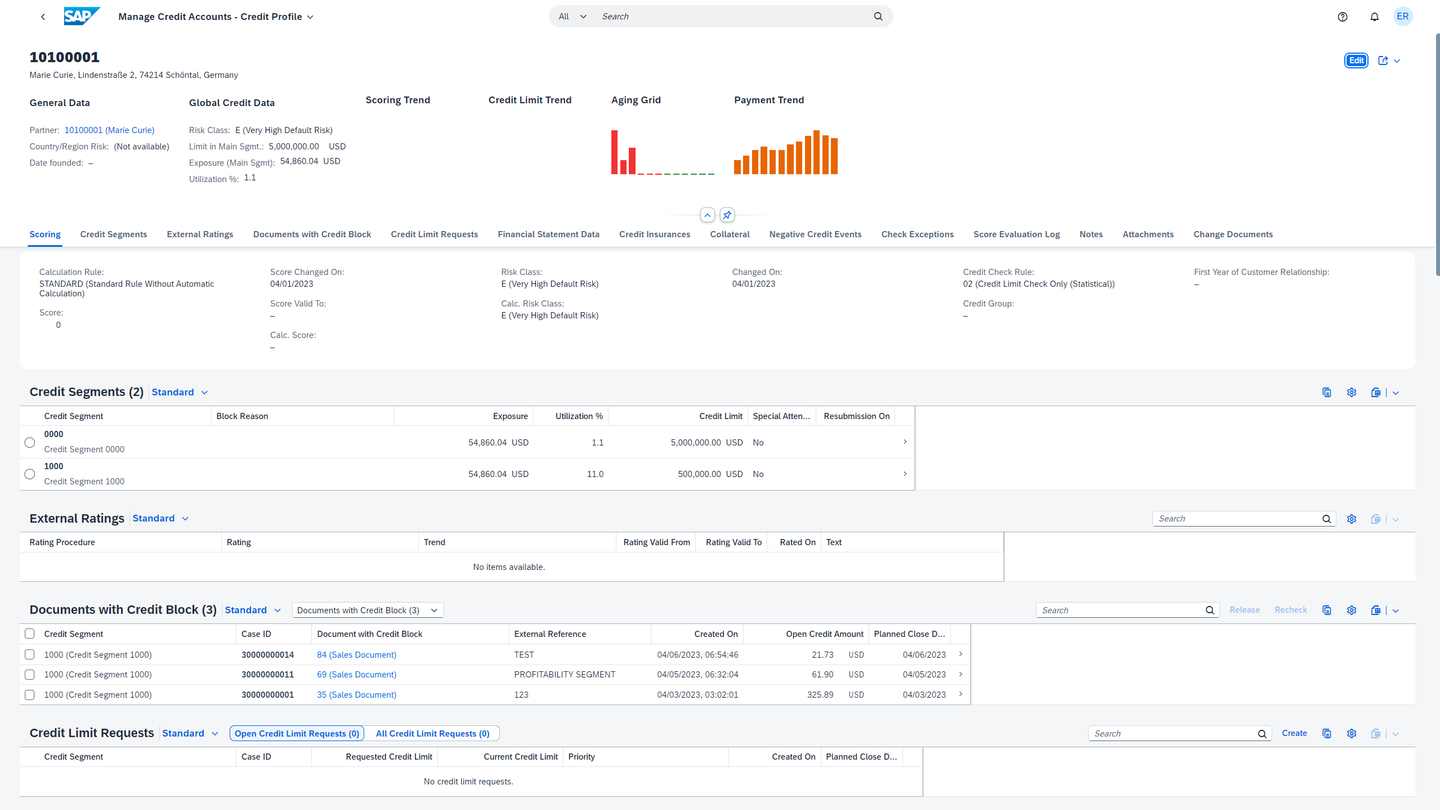Open Credit Limit Requests Standard view dropdown
This screenshot has height=810, width=1440.
coord(191,734)
